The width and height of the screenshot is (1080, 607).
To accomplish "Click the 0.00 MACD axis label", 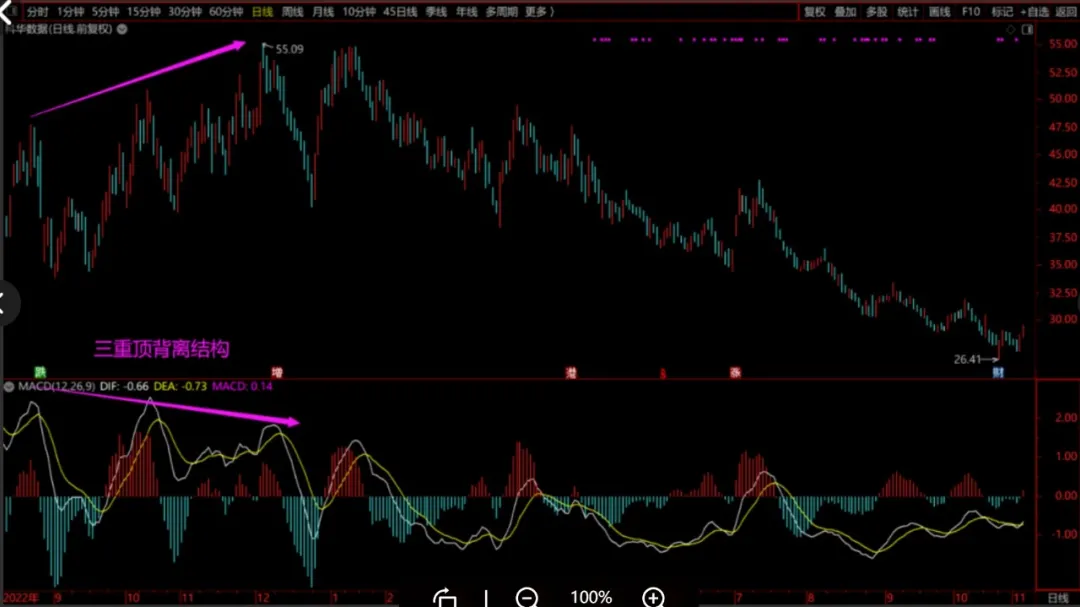I will [x=1066, y=495].
